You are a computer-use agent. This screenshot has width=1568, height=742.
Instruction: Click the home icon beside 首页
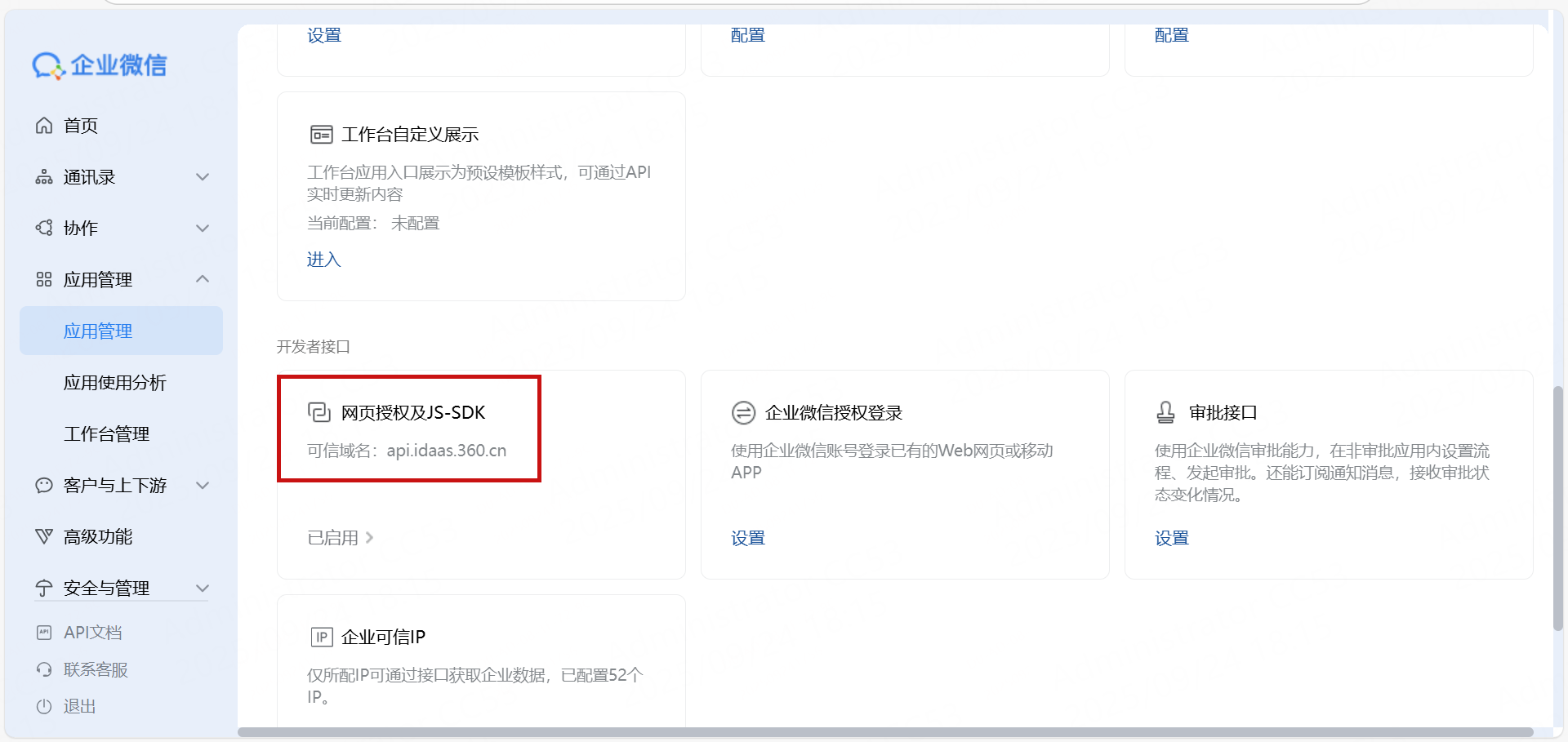(44, 126)
